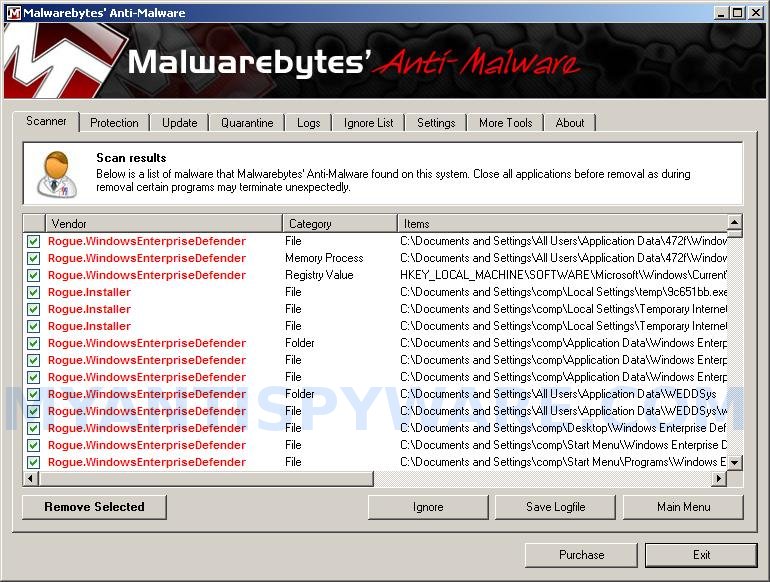Open the Ignore List tab
Screen dimensions: 770x582
point(368,123)
